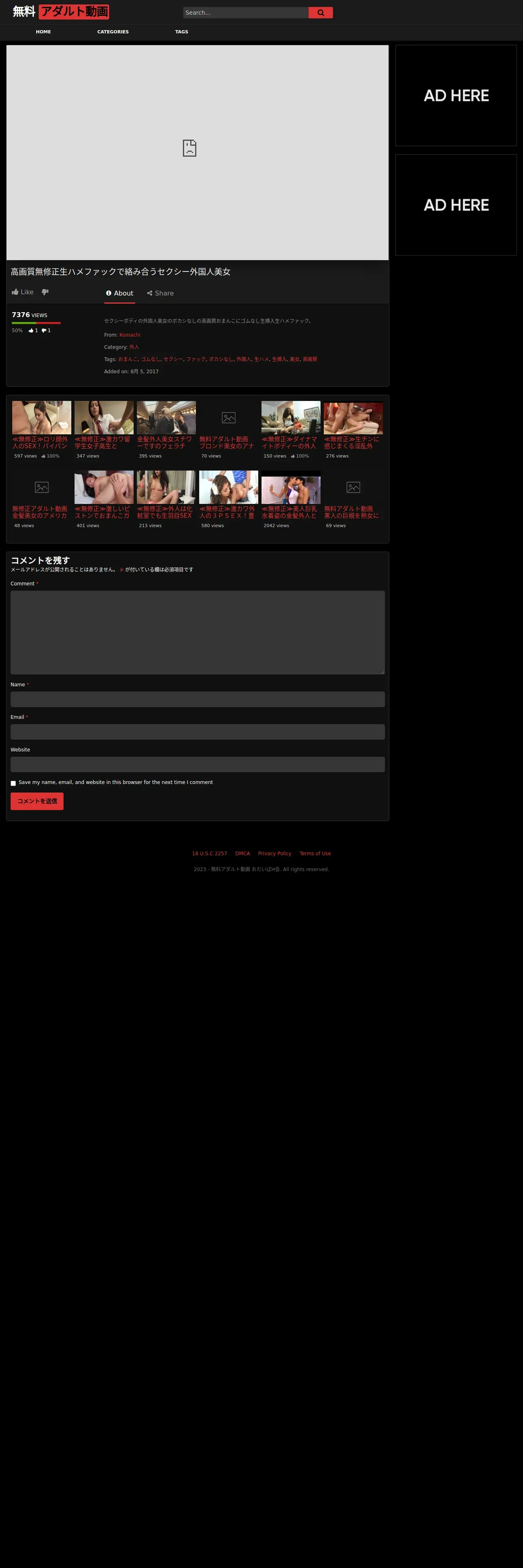Select the 美女 tag link
Viewport: 523px width, 1568px height.
(294, 359)
